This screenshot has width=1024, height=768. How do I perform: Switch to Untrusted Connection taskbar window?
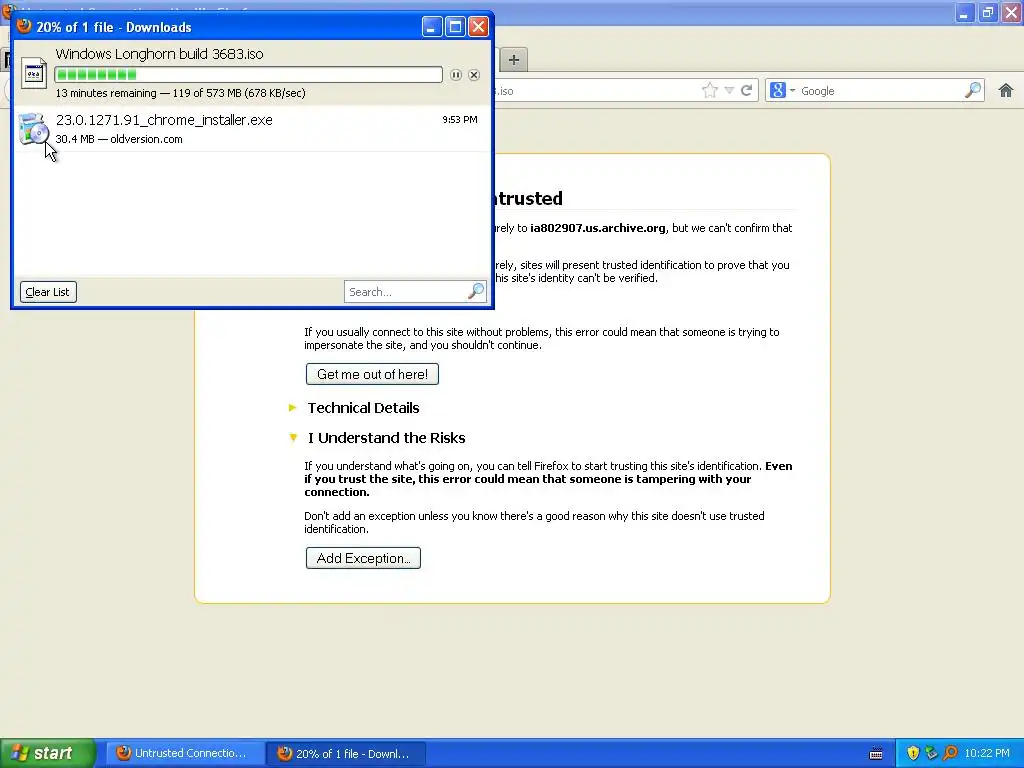(185, 754)
